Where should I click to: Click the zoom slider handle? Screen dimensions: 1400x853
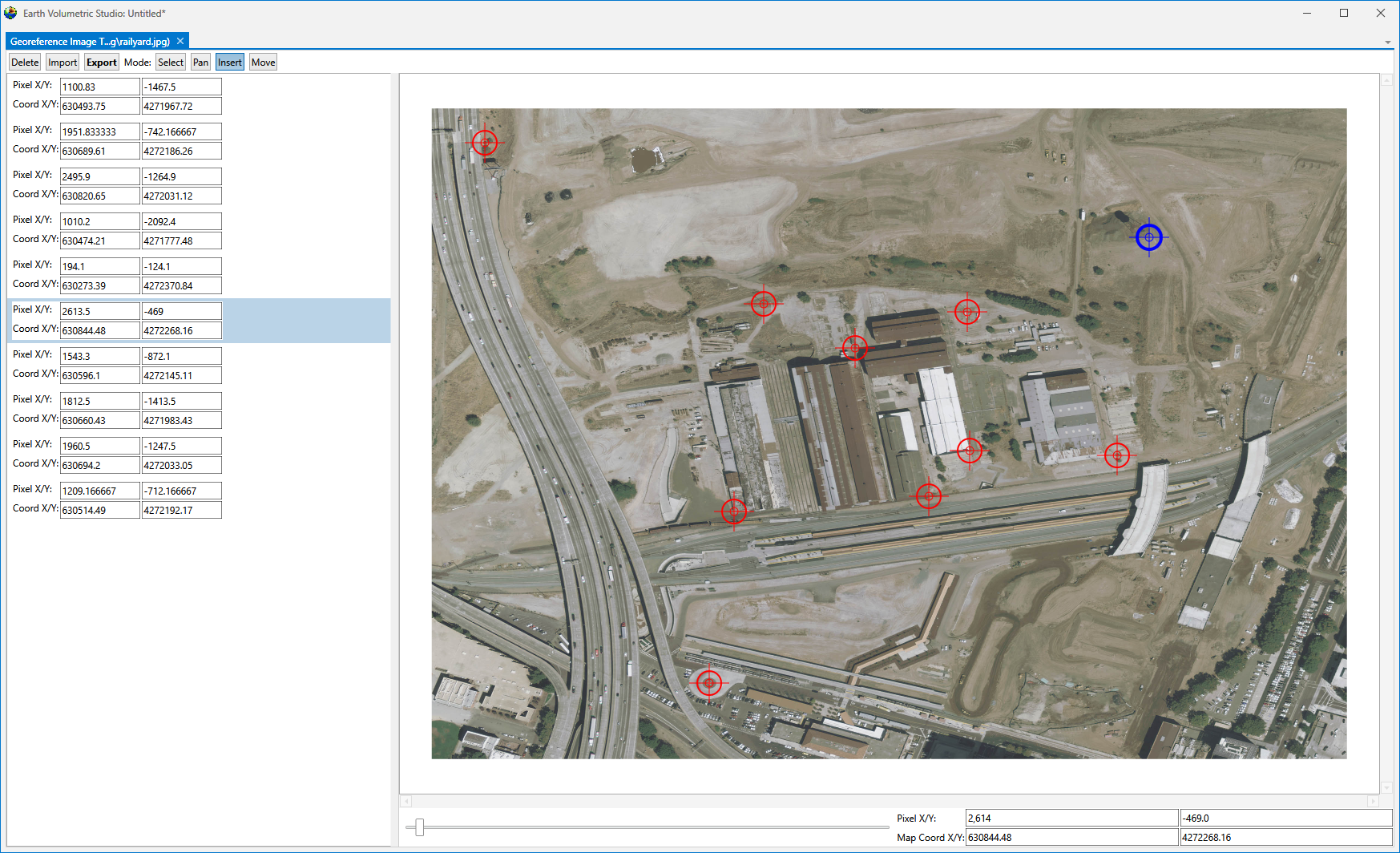pos(419,827)
